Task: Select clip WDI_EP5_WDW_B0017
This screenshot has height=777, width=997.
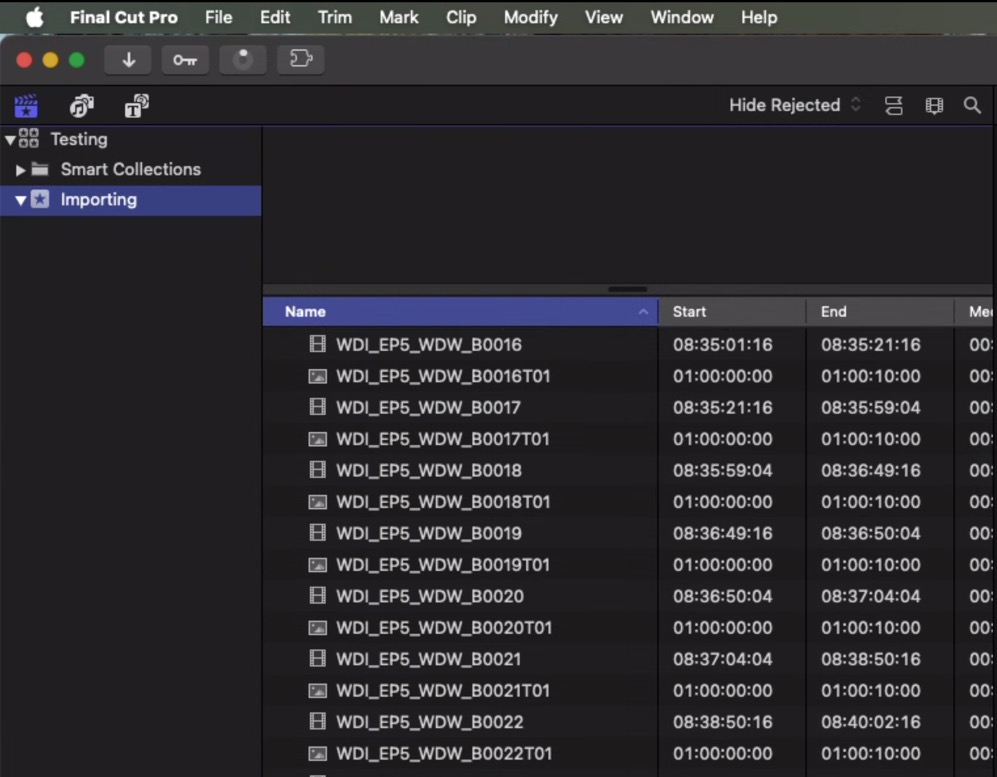Action: (x=428, y=408)
